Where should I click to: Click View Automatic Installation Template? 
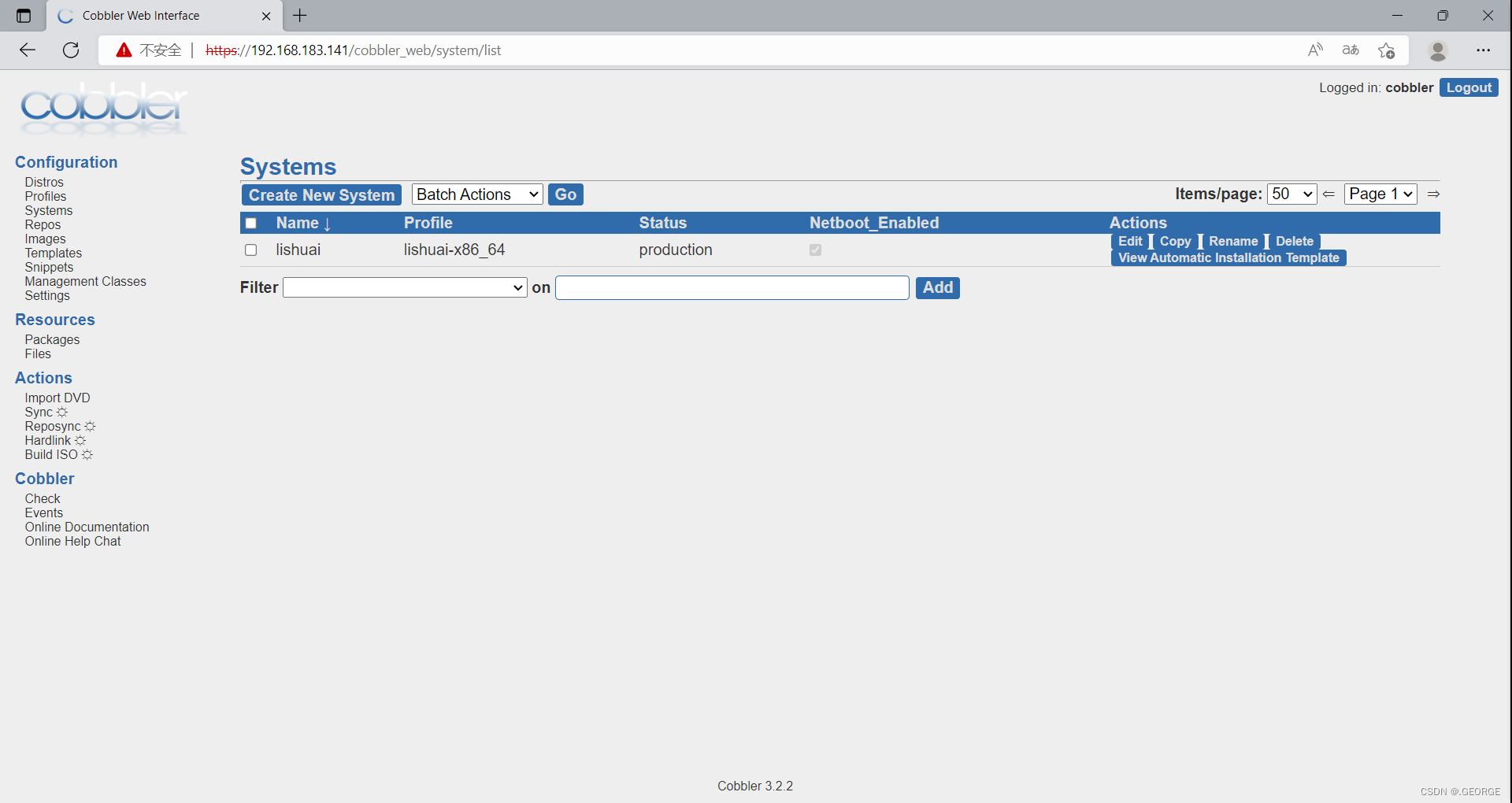coord(1228,257)
